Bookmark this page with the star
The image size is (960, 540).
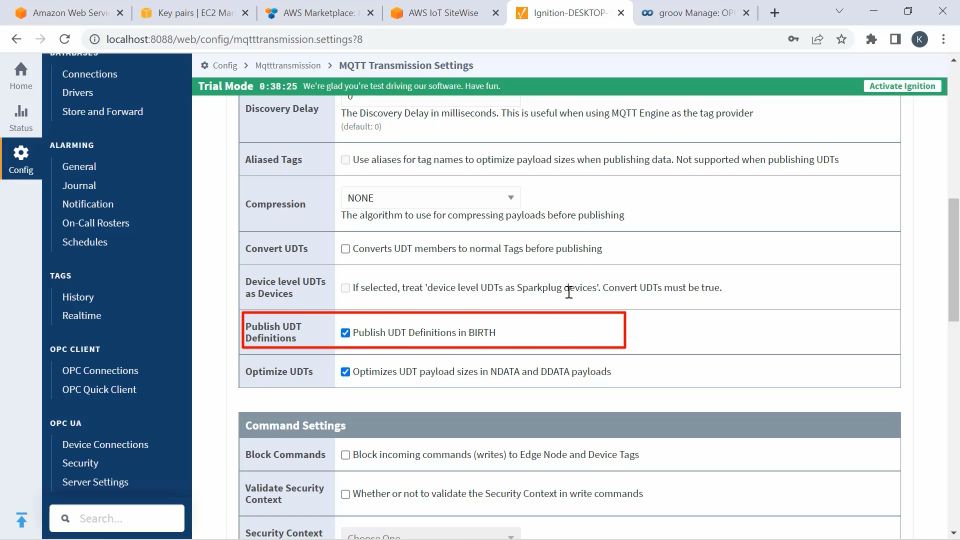click(841, 39)
